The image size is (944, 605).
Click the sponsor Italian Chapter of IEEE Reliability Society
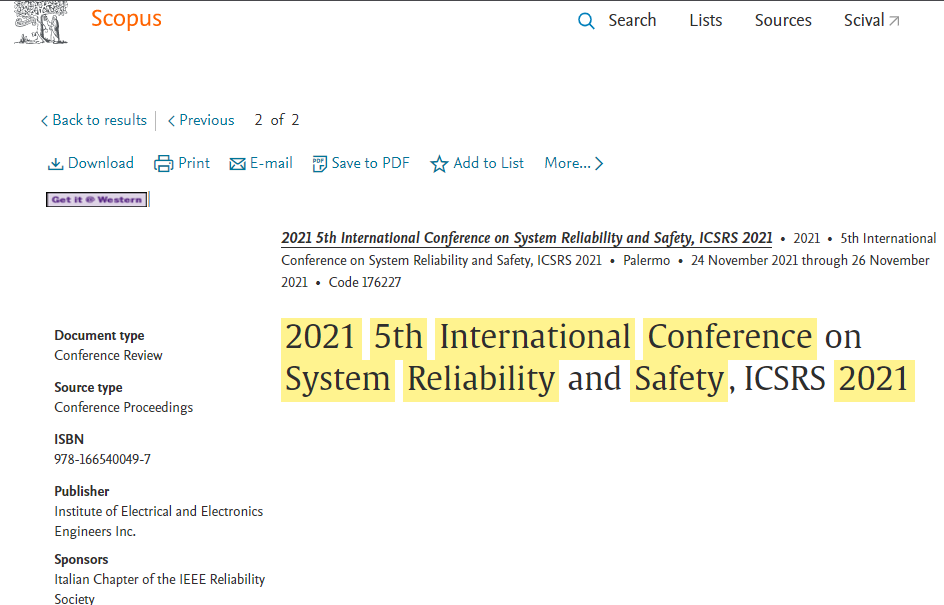coord(160,589)
